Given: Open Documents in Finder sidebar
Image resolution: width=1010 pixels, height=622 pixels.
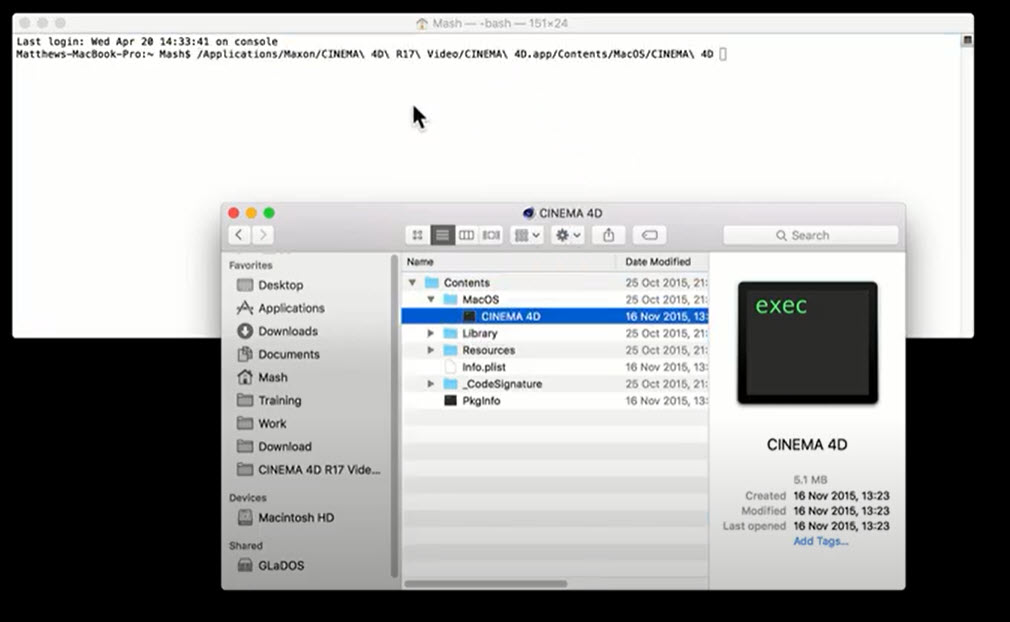Looking at the screenshot, I should [278, 354].
